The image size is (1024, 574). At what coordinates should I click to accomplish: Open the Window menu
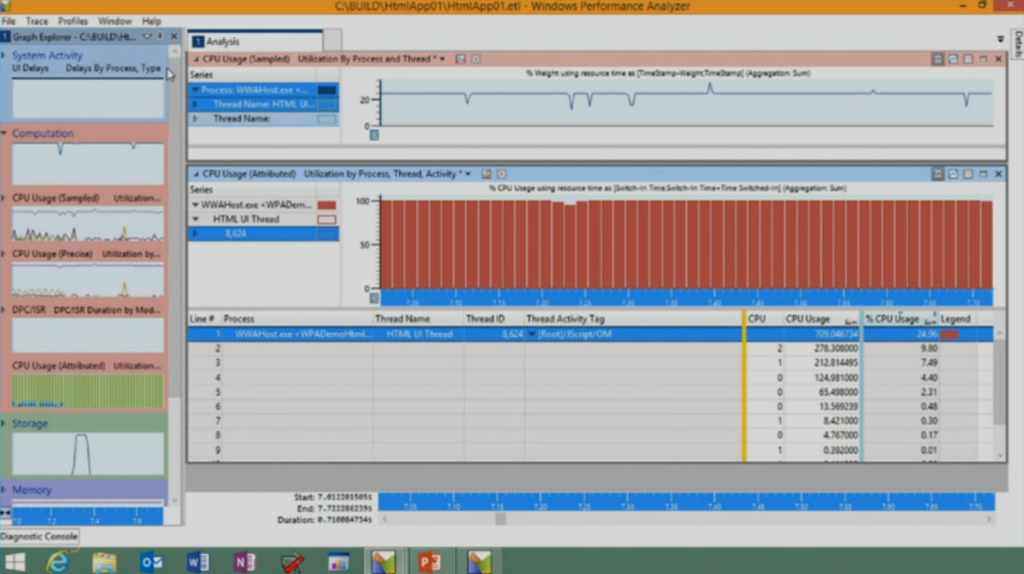point(114,21)
